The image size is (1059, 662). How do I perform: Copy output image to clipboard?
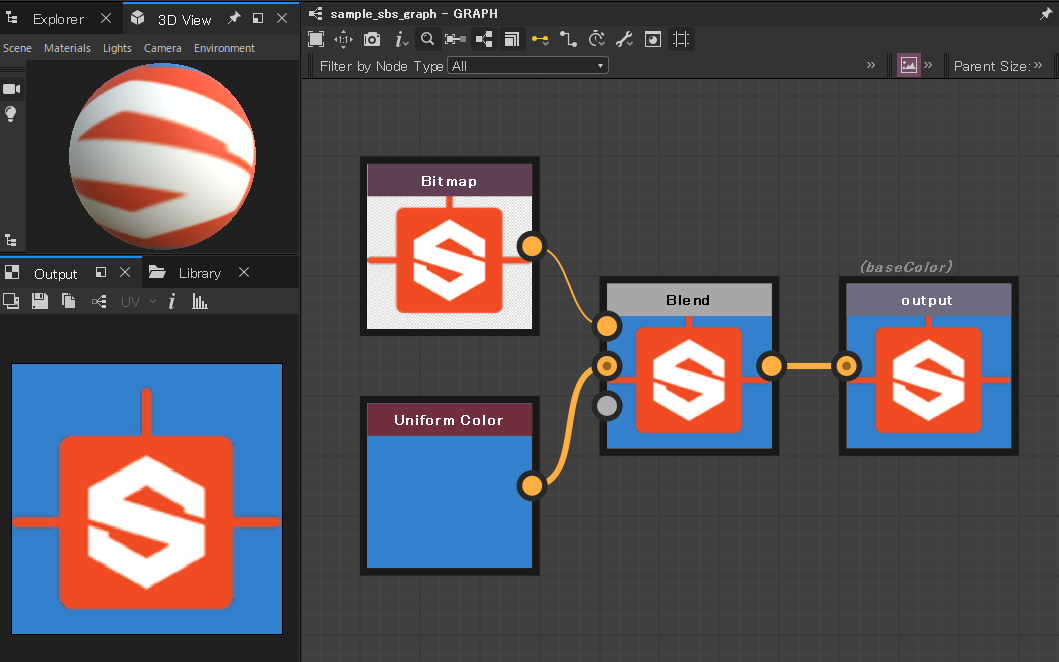68,301
